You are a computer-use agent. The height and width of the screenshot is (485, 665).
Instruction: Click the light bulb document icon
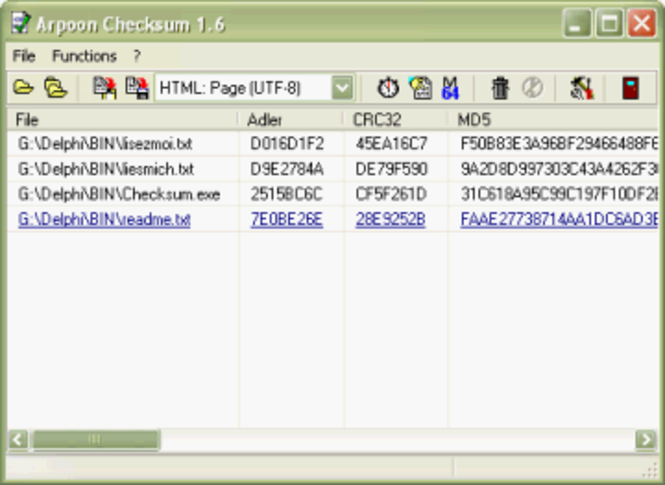[420, 88]
